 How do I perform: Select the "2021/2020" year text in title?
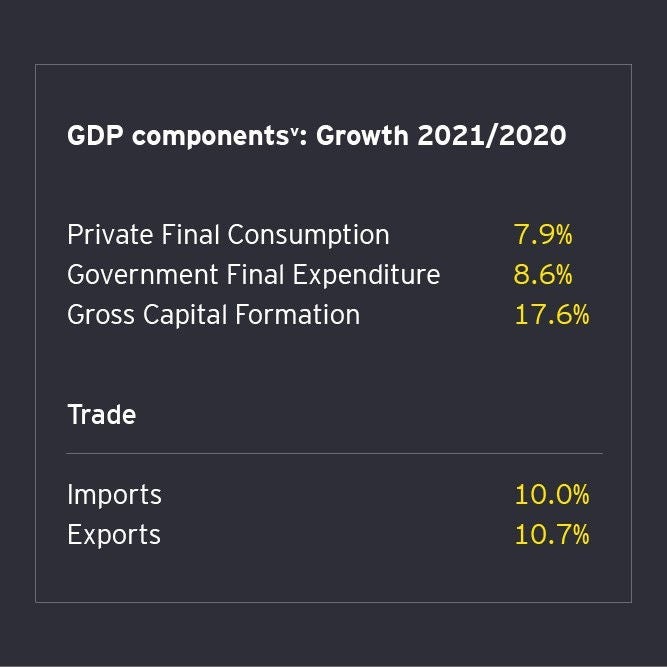point(492,136)
